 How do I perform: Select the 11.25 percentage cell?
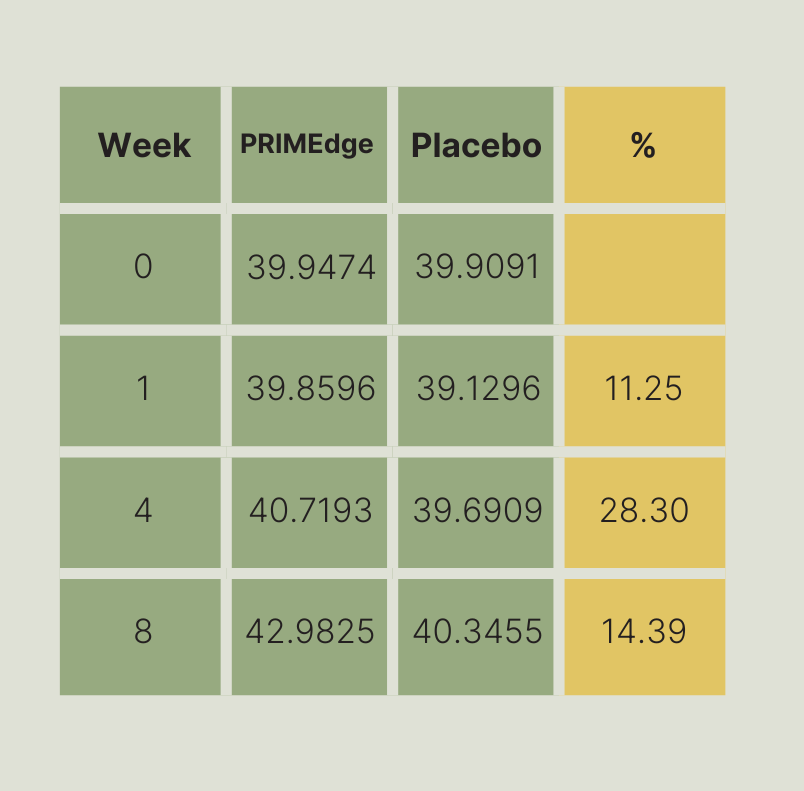pyautogui.click(x=644, y=390)
